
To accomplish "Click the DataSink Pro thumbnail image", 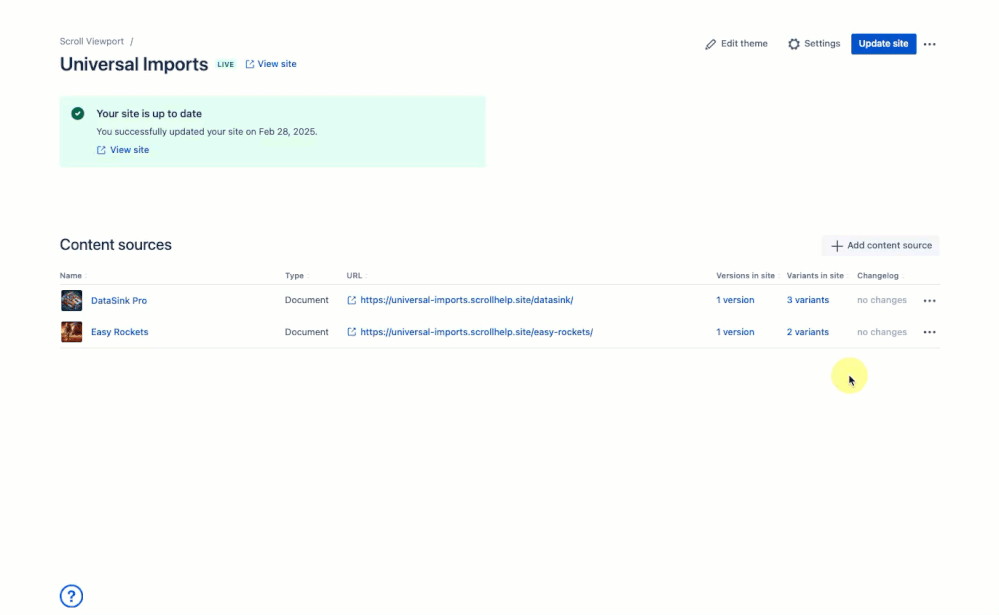I will [71, 300].
